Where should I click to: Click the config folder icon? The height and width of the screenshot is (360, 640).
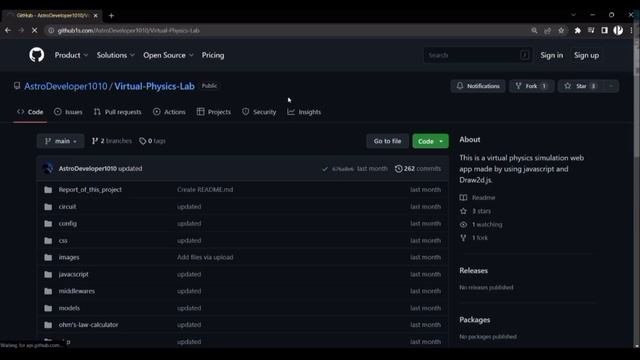tap(48, 224)
